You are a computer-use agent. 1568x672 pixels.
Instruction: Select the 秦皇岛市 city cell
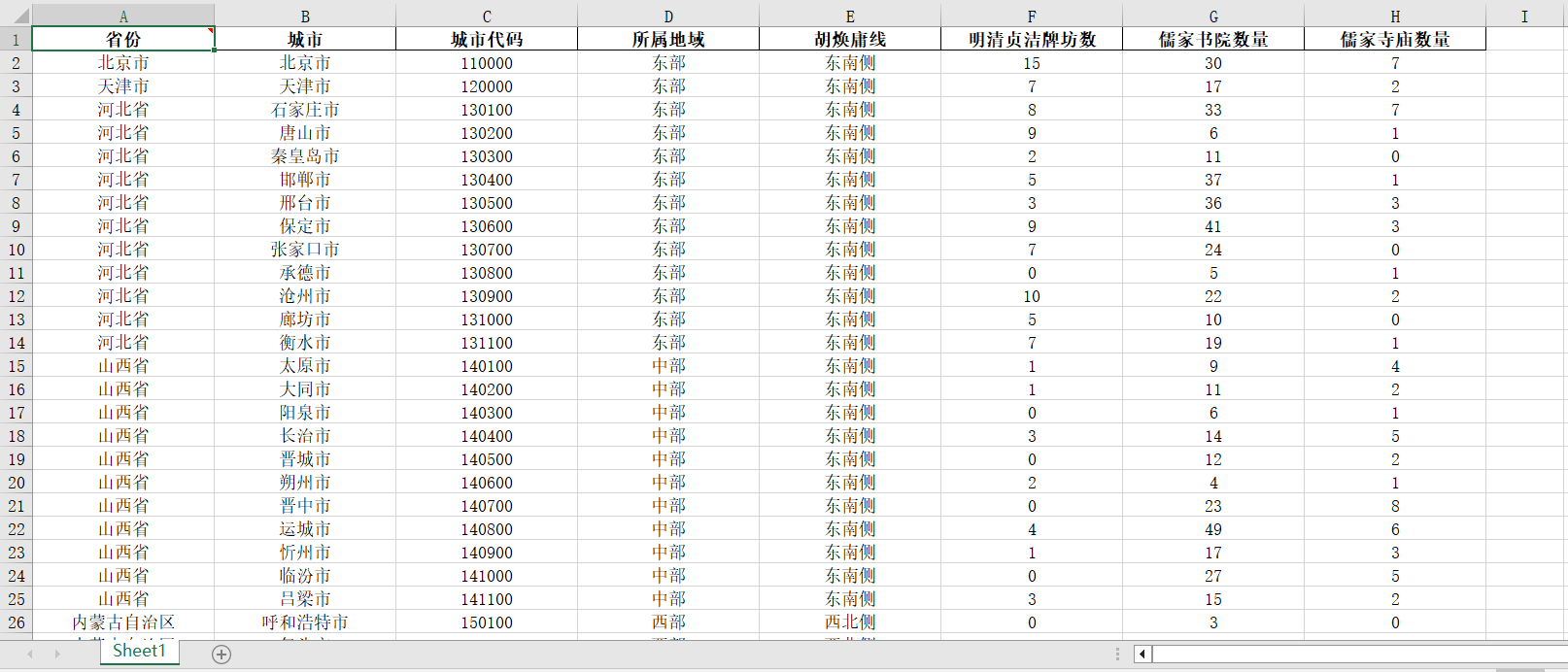305,156
